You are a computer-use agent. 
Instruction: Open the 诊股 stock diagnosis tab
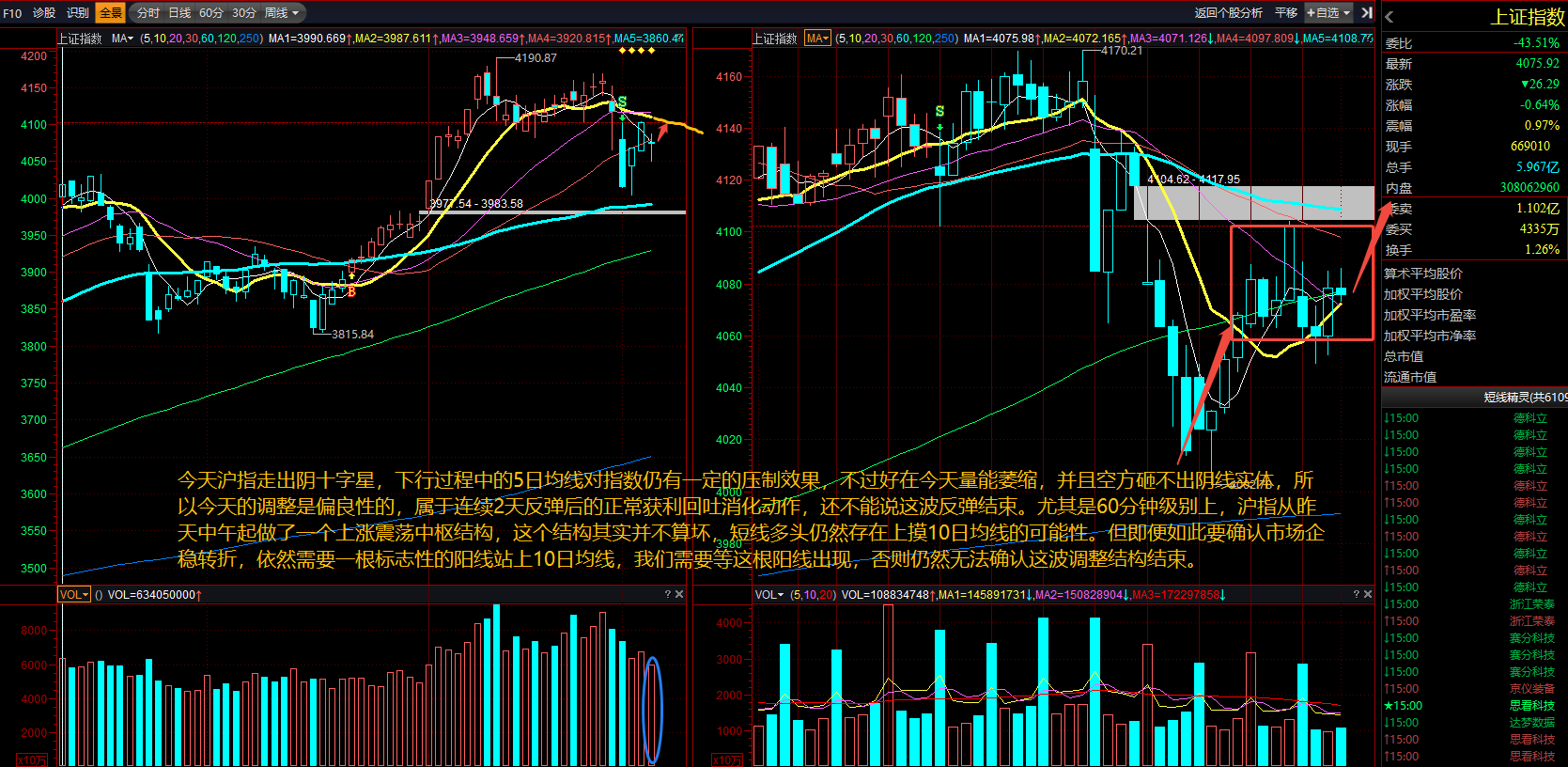point(44,12)
